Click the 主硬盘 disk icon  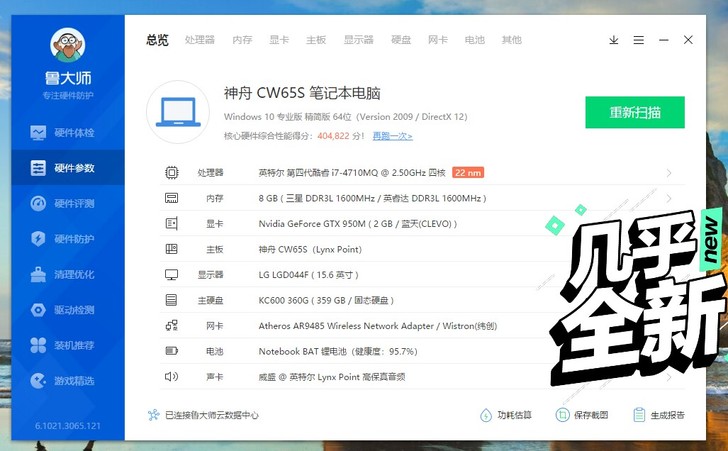pyautogui.click(x=171, y=300)
